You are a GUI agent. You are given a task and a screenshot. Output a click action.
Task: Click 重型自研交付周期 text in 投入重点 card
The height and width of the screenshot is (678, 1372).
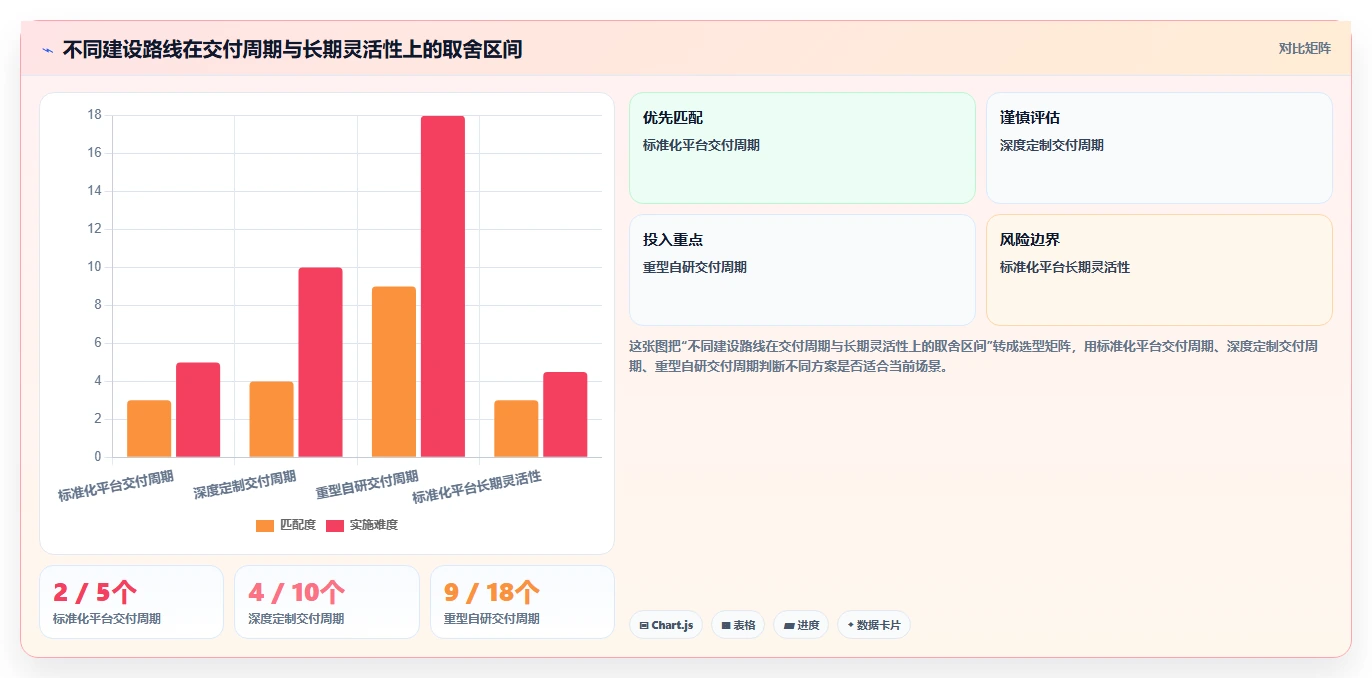[695, 267]
